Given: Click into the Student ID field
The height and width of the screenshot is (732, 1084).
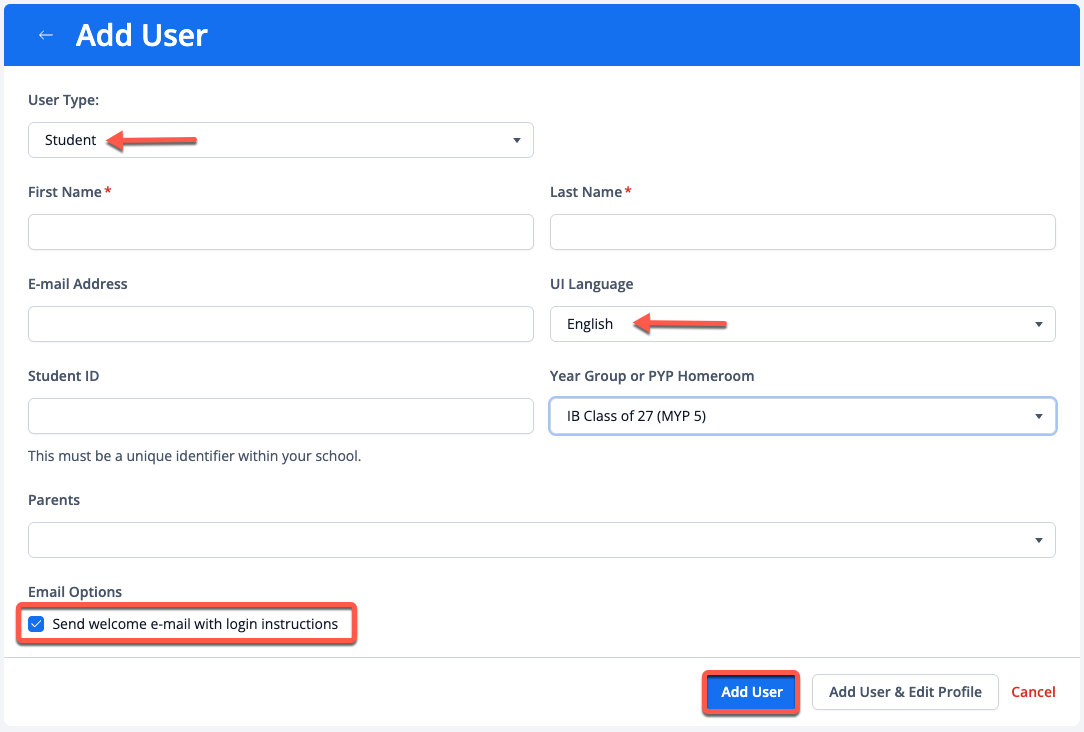Looking at the screenshot, I should (280, 416).
